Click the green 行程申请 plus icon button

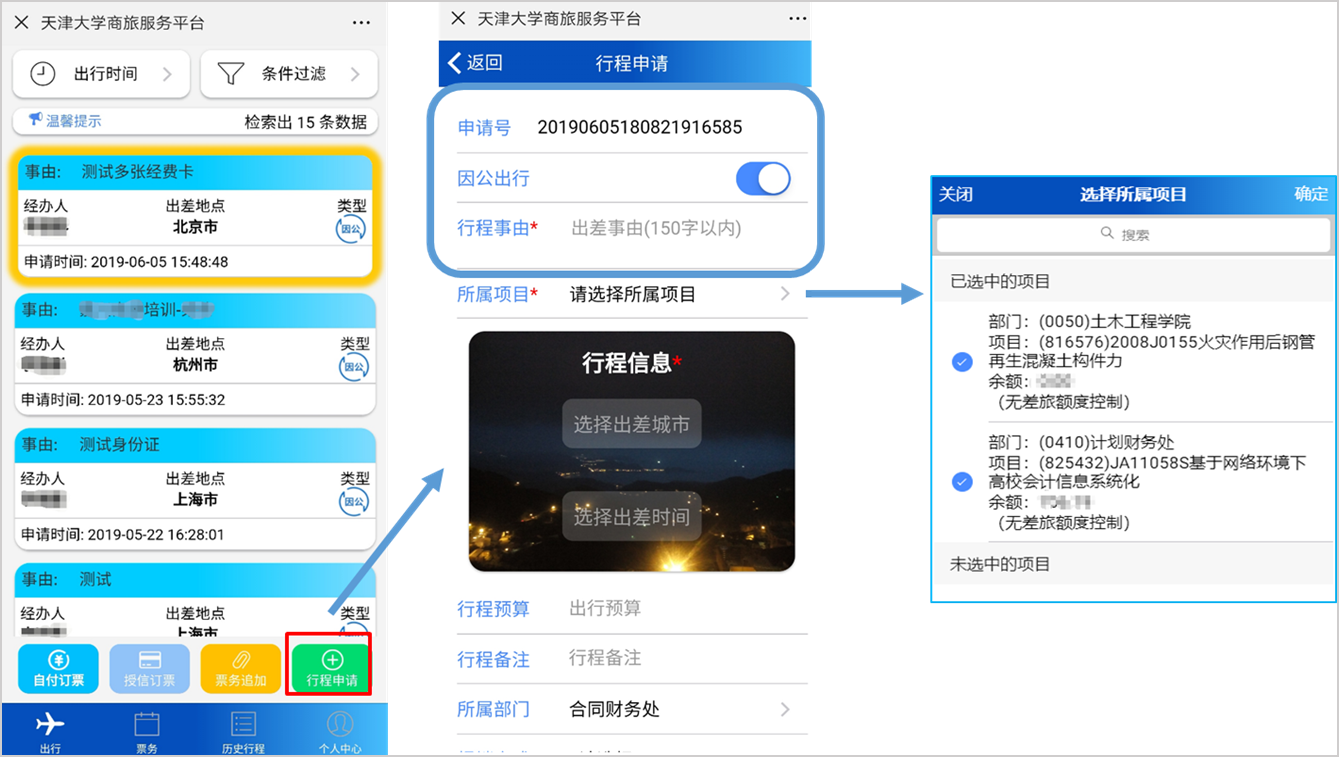pos(331,667)
